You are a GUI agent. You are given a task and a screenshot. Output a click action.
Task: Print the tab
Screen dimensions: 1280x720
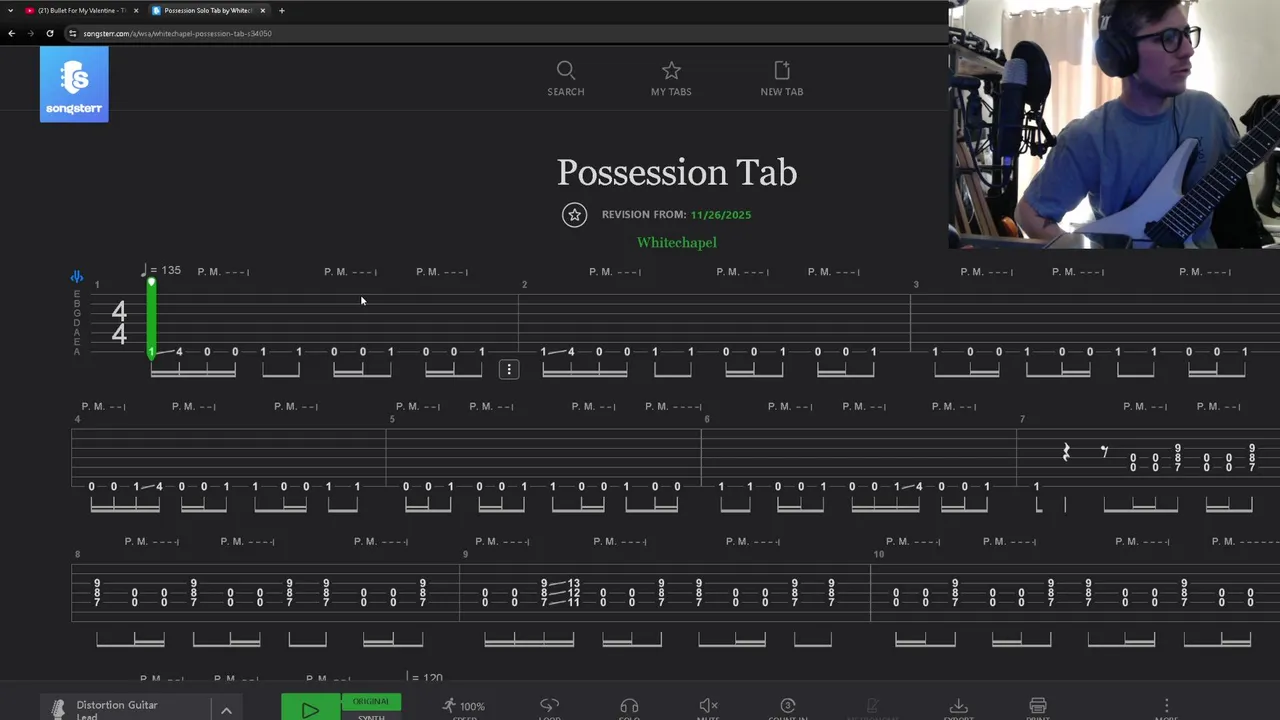pos(1038,708)
